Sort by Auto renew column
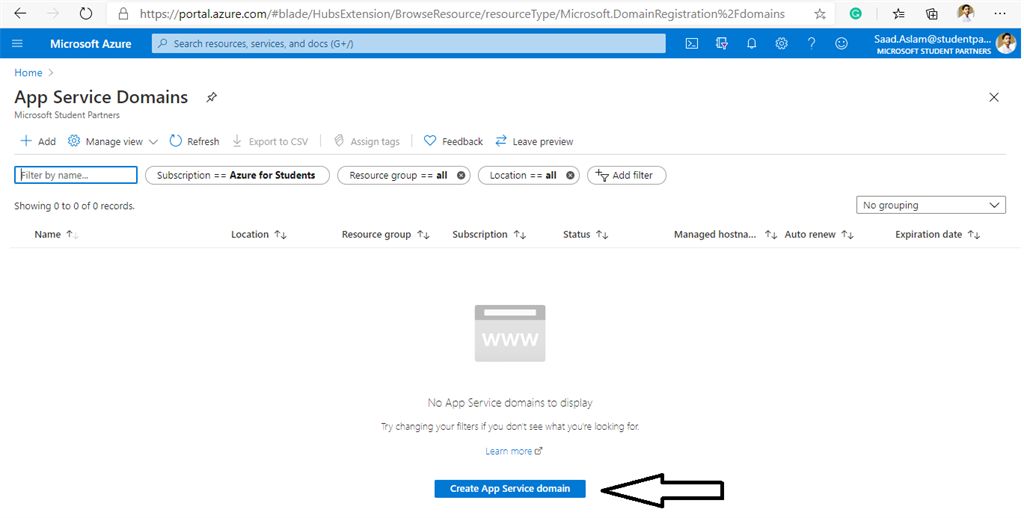1024x518 pixels. pos(819,235)
